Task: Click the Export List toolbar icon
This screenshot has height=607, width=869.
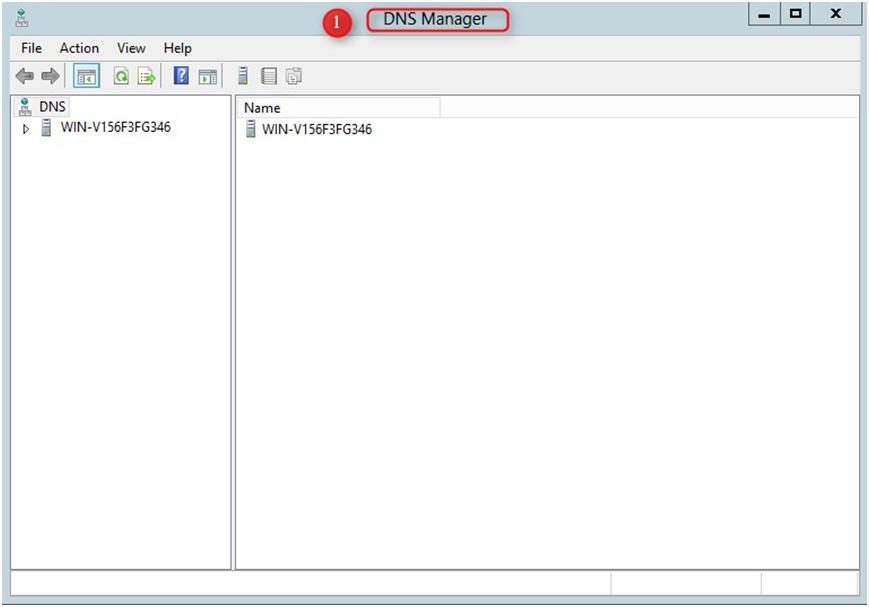Action: pos(147,76)
